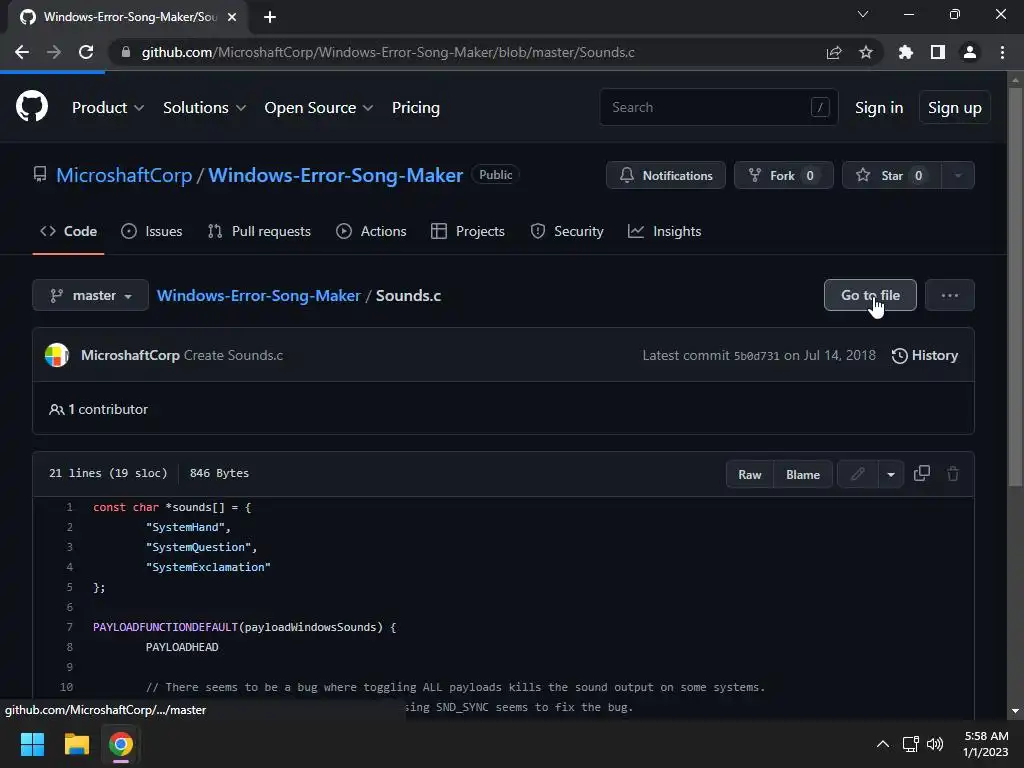Click the delete file trash icon
Viewport: 1024px width, 768px height.
click(953, 473)
